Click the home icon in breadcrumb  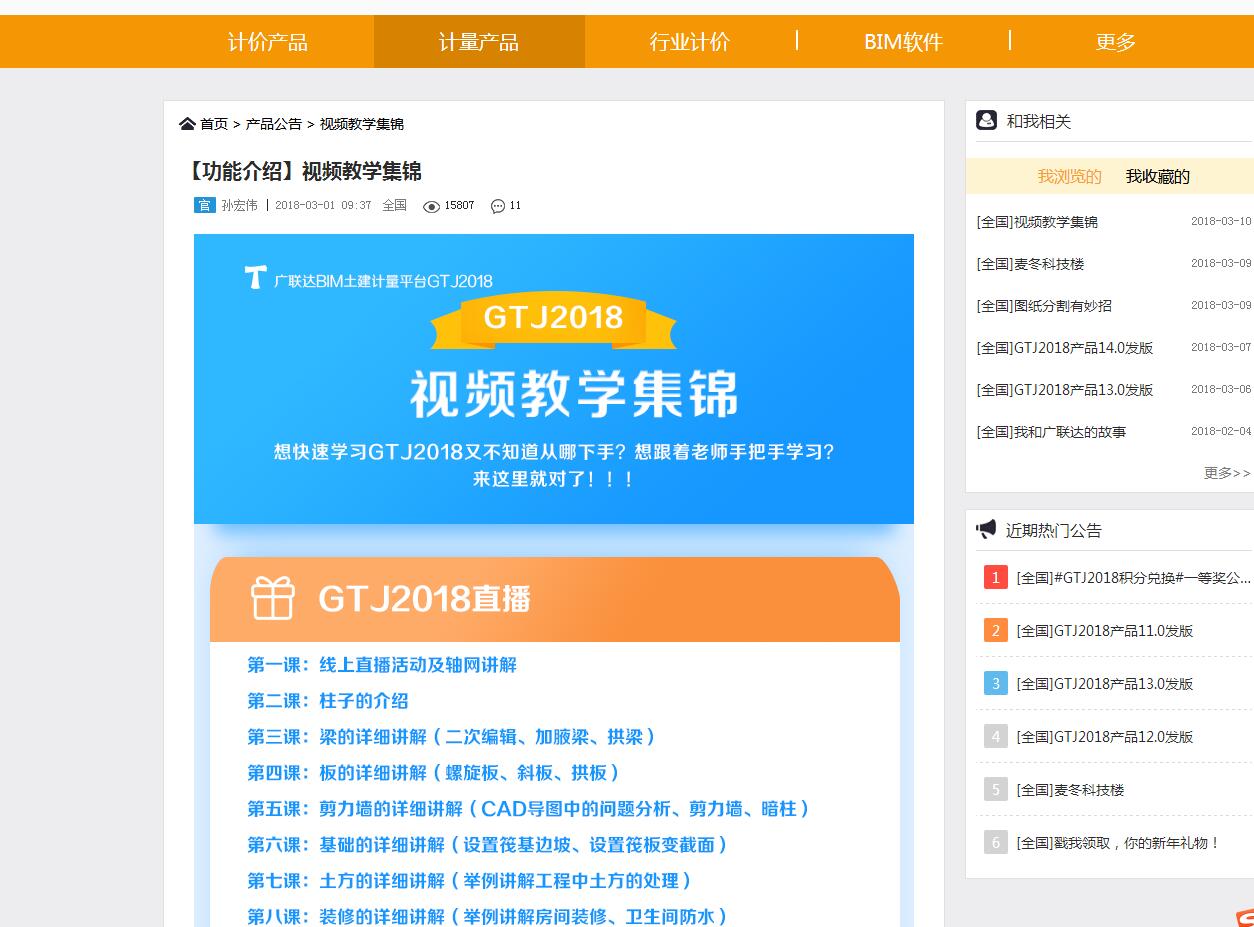click(187, 124)
